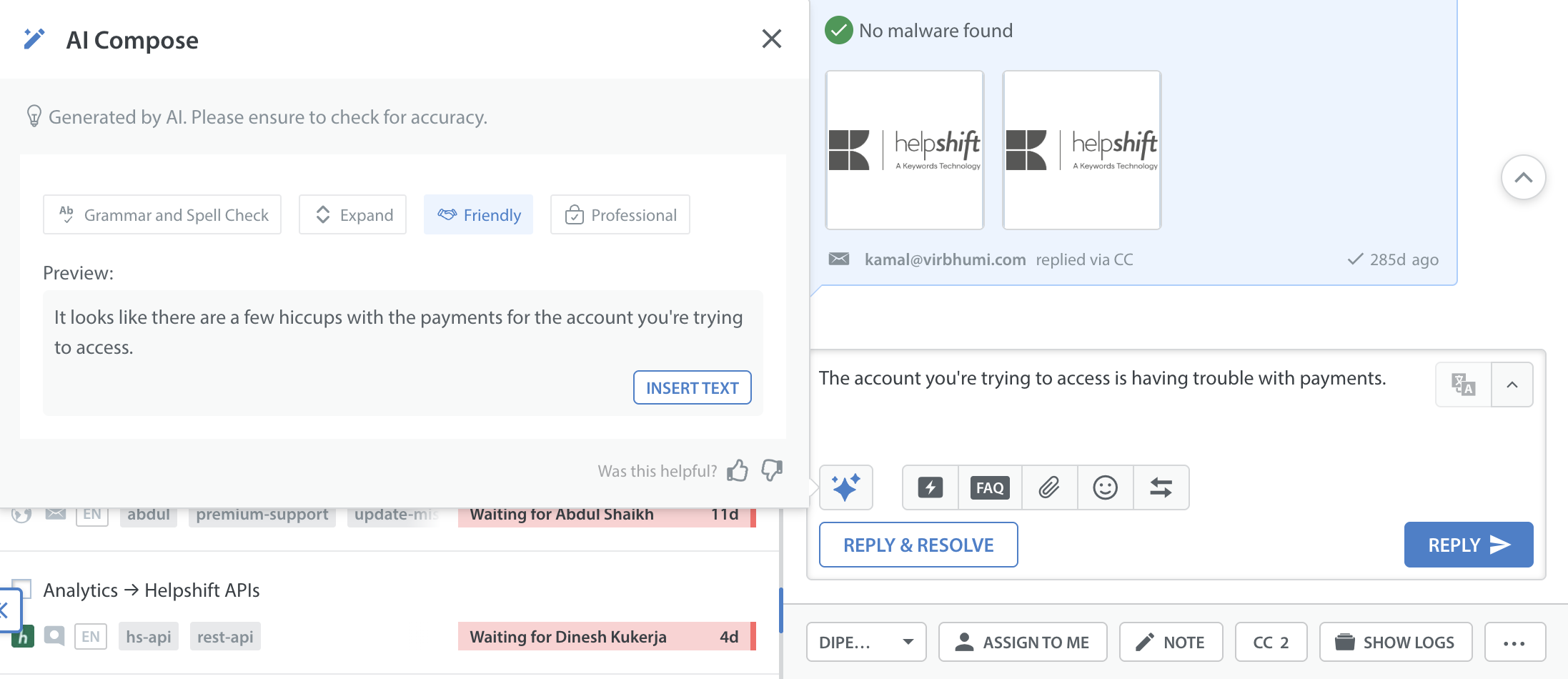Open the FAQ insert tool
This screenshot has width=1568, height=679.
pyautogui.click(x=990, y=487)
